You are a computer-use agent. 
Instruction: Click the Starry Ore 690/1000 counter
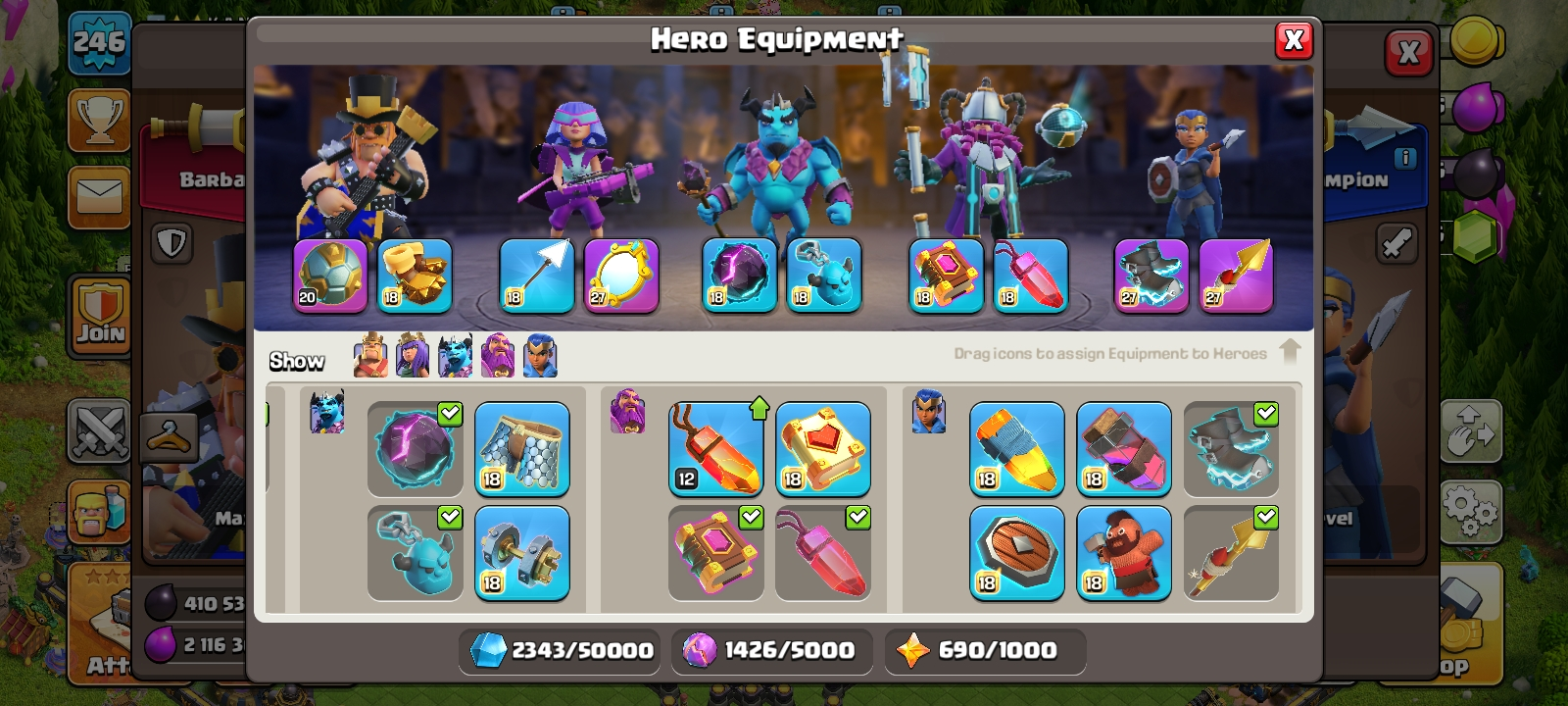[x=985, y=650]
